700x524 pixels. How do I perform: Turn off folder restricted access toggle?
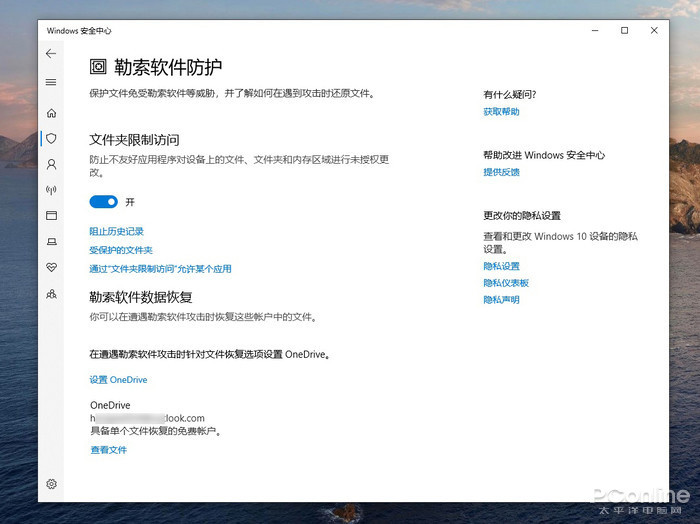pos(104,202)
